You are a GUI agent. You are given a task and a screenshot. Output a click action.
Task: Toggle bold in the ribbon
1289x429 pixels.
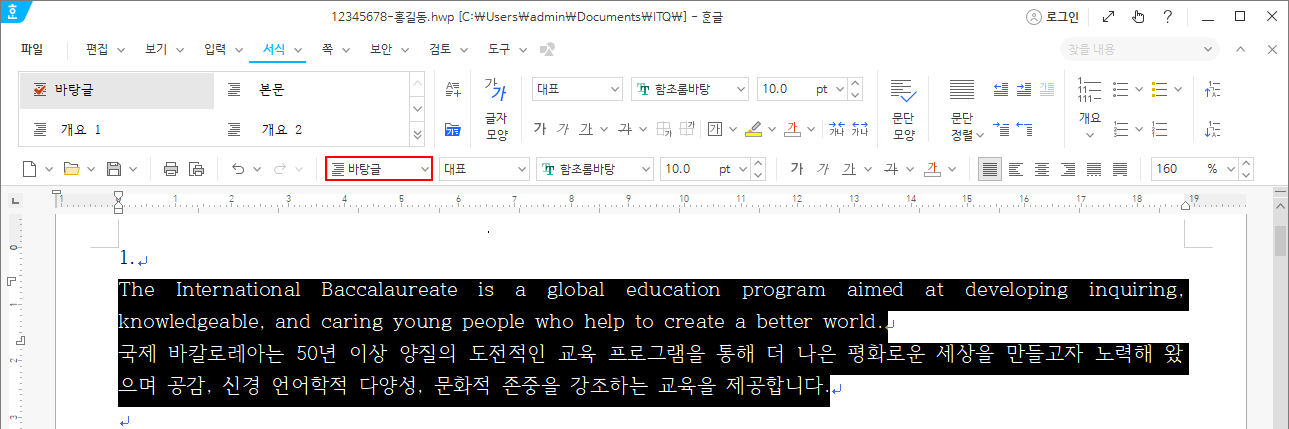[540, 128]
